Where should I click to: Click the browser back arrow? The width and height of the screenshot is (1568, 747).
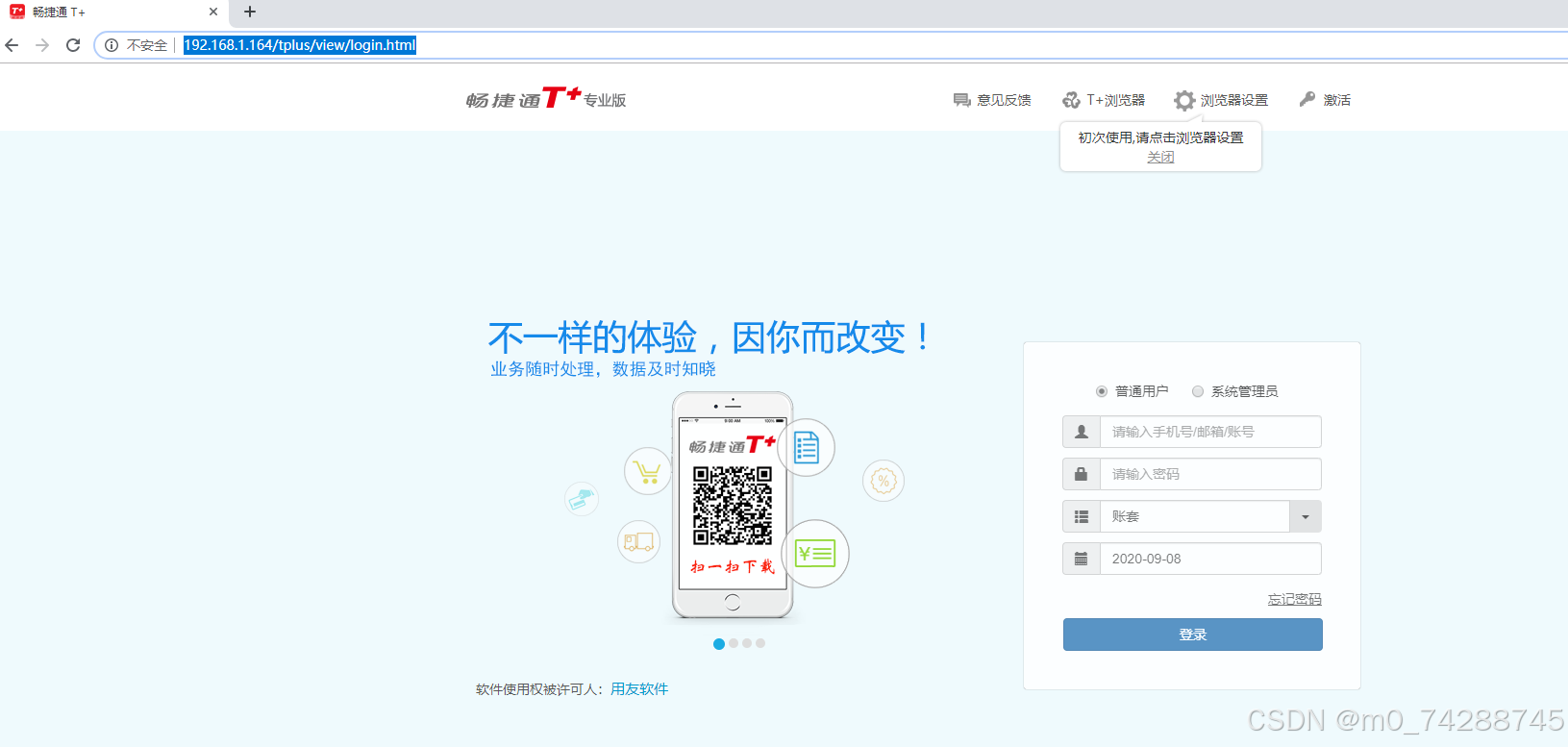coord(12,45)
